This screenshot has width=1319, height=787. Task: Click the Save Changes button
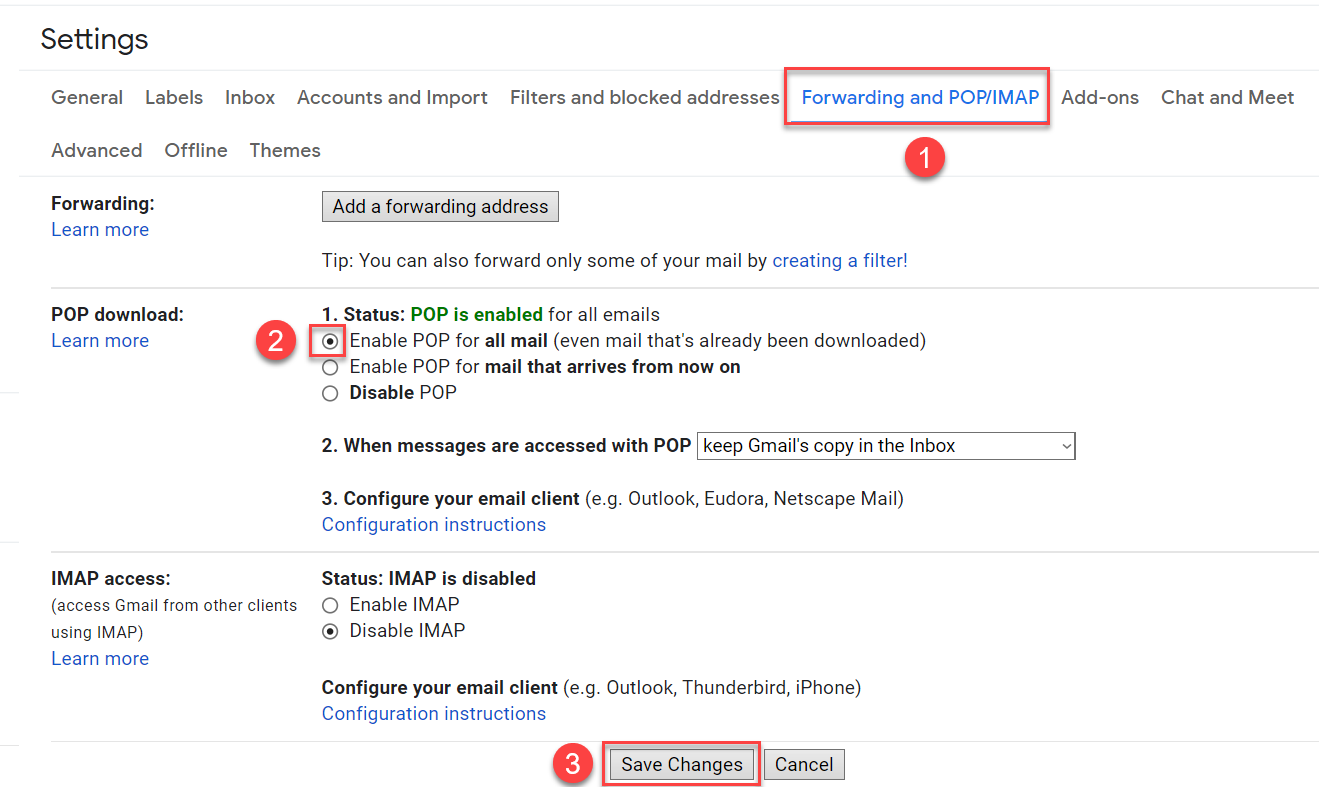pos(681,765)
